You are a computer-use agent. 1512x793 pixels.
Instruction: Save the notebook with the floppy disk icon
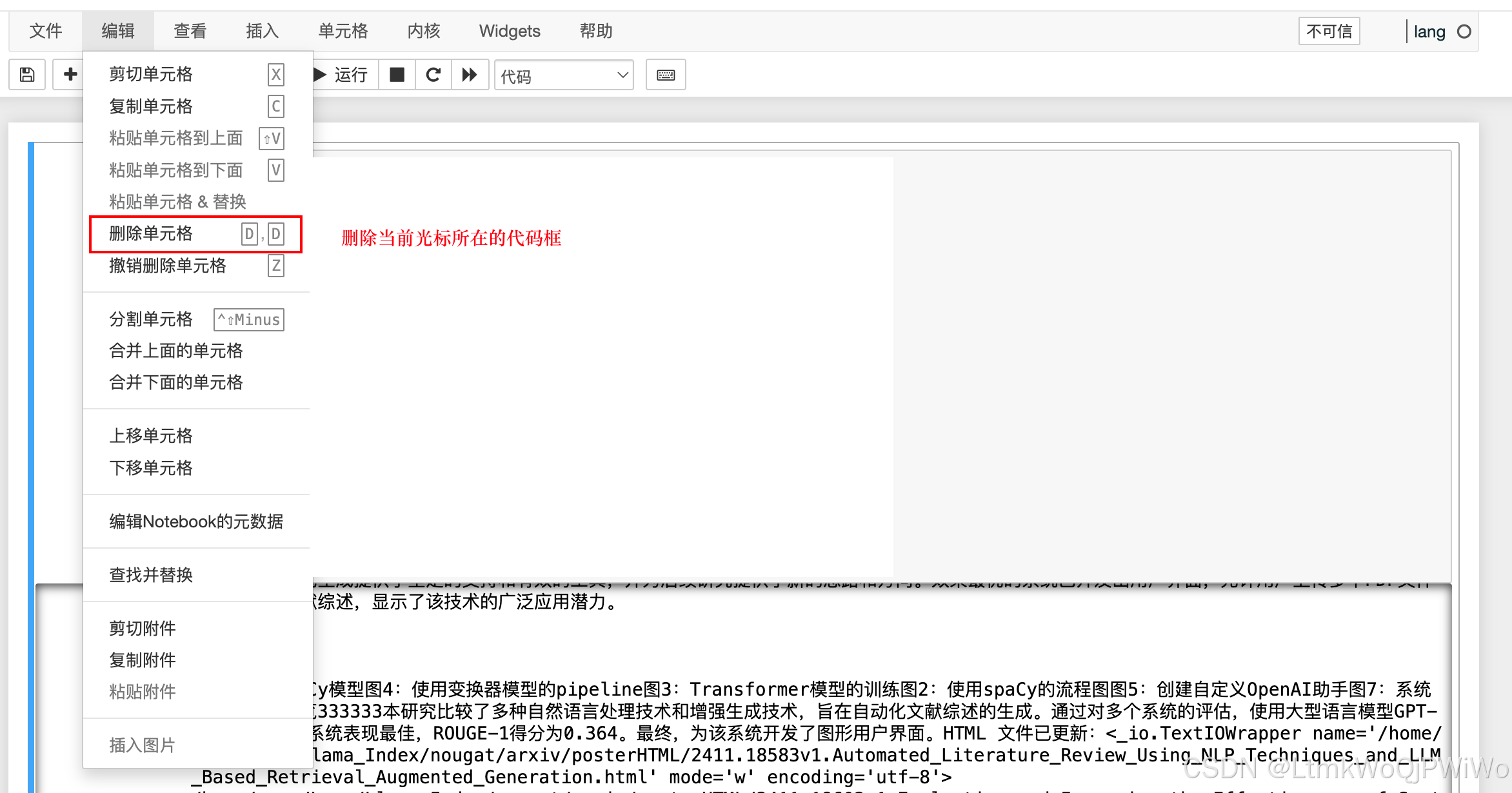click(x=26, y=74)
